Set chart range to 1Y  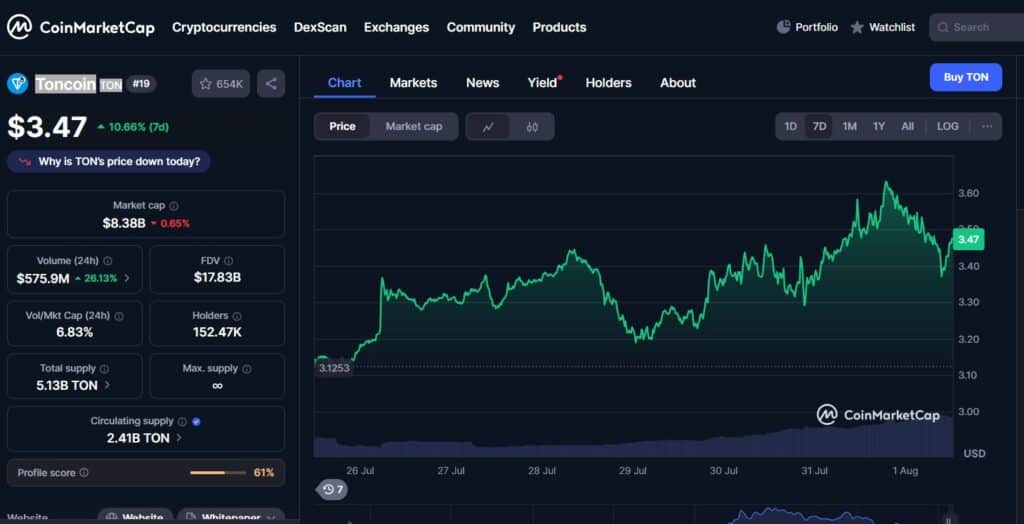pos(879,126)
